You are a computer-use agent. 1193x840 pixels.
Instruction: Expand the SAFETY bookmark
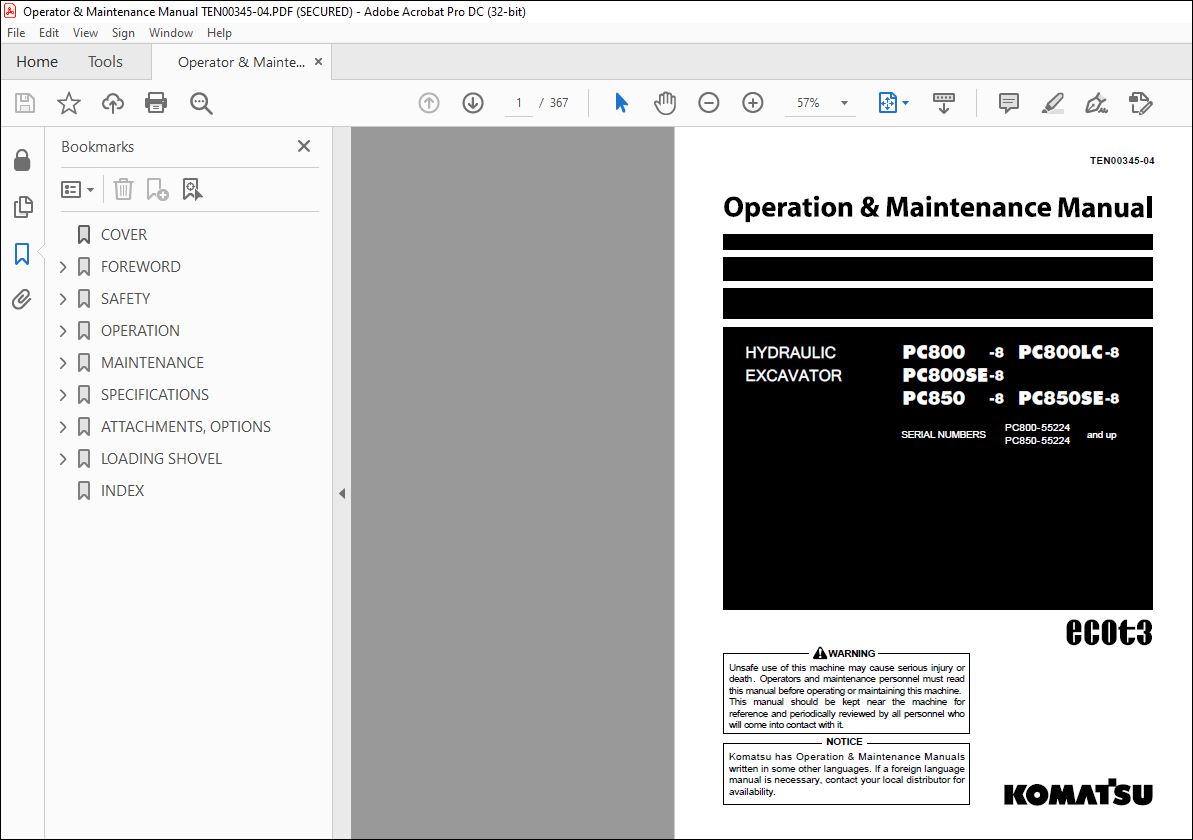(x=63, y=299)
